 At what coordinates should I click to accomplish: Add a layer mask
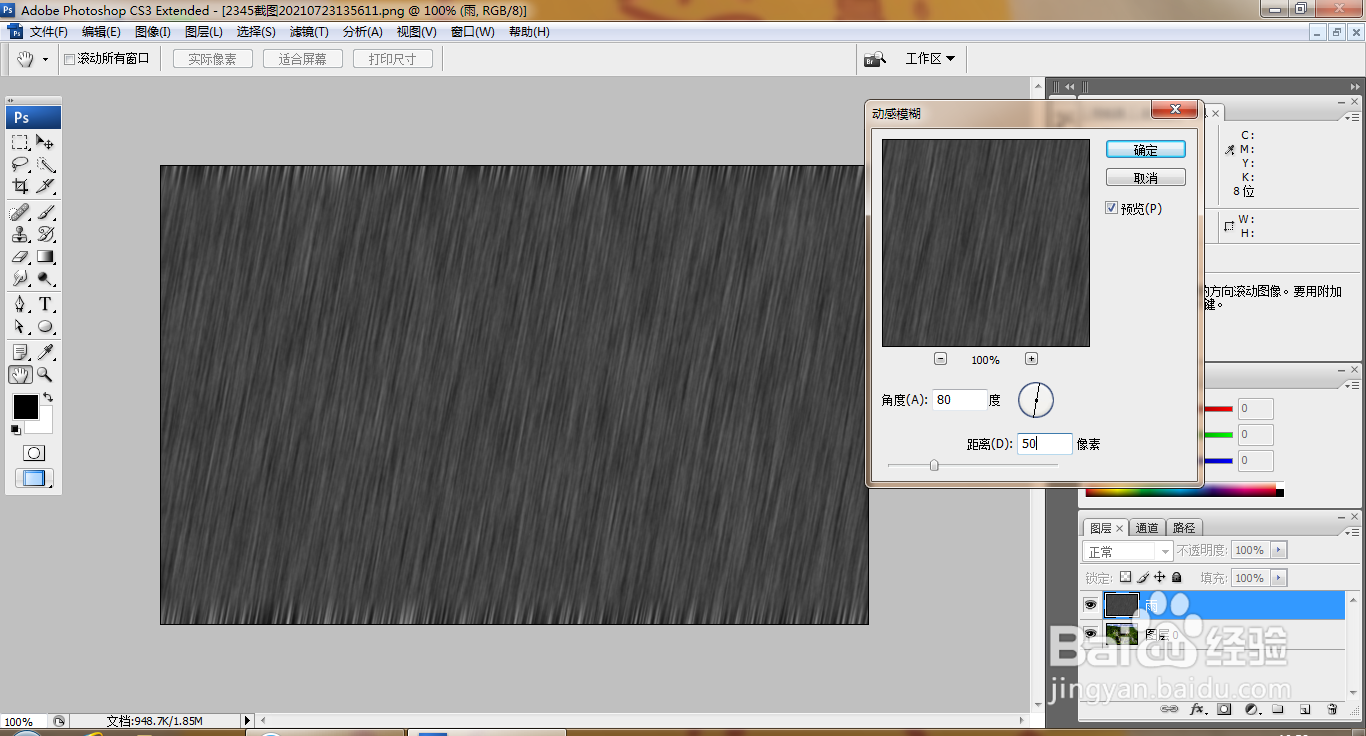[1224, 709]
